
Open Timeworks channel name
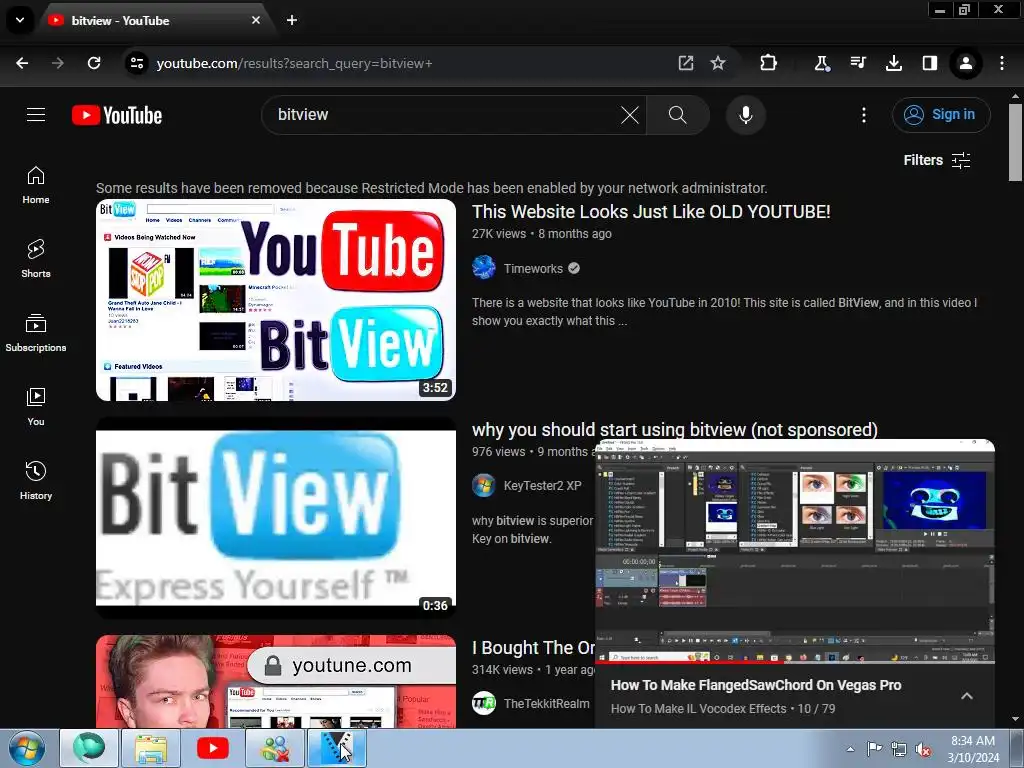click(x=533, y=268)
